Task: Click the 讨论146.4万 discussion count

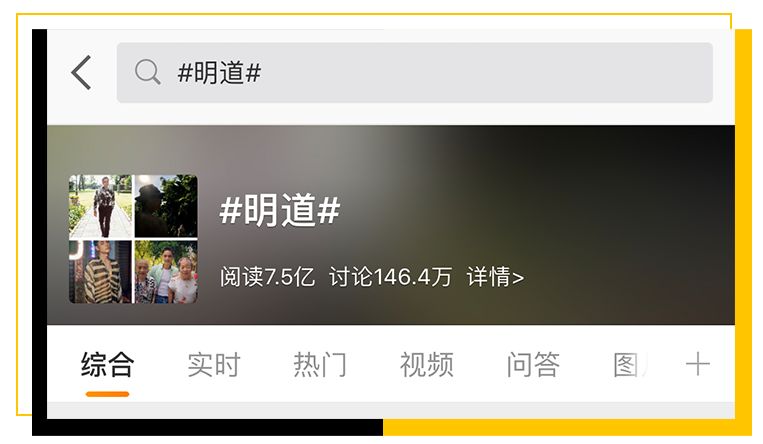Action: click(x=390, y=277)
